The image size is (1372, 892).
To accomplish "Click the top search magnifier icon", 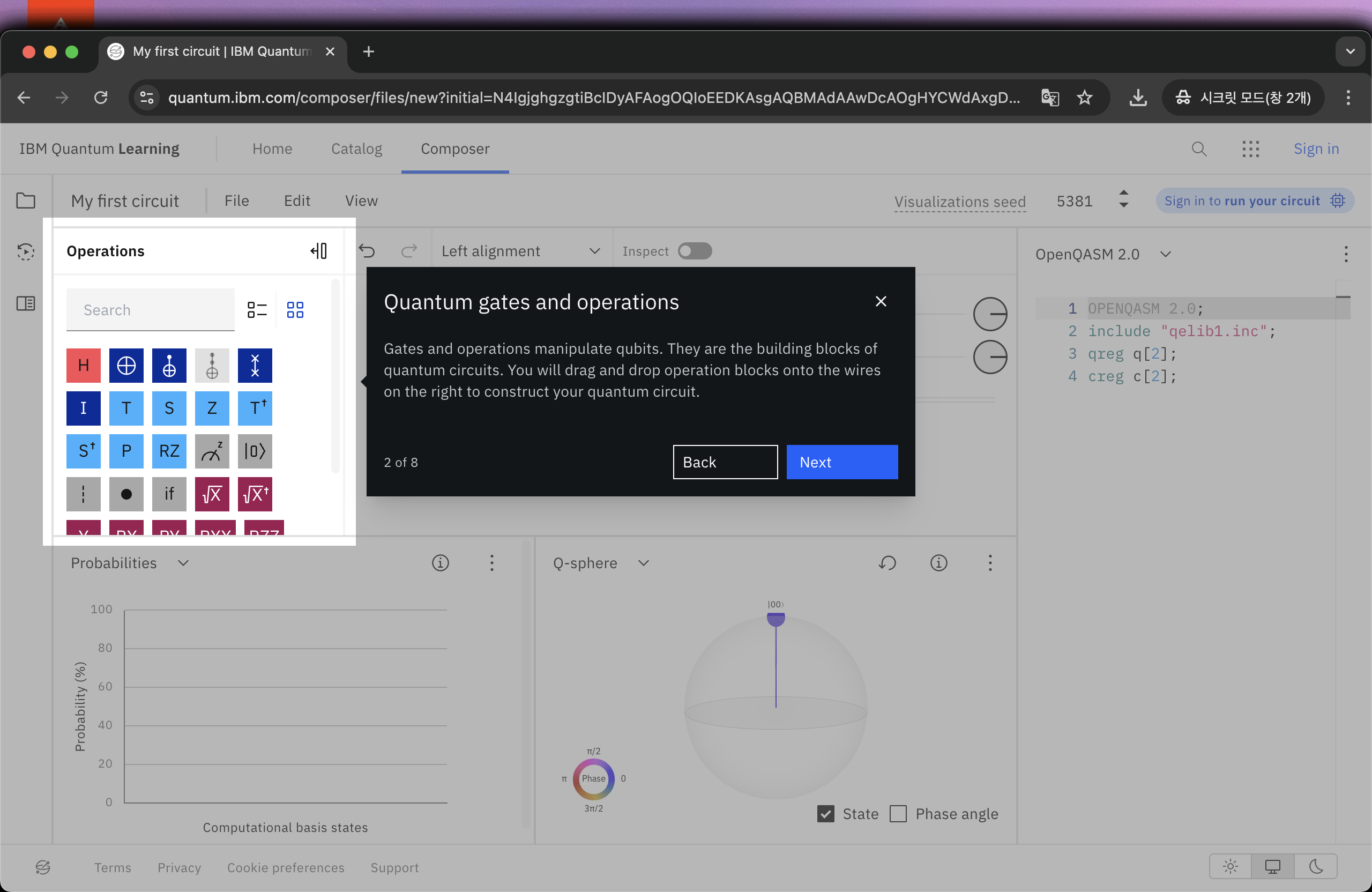I will coord(1199,149).
